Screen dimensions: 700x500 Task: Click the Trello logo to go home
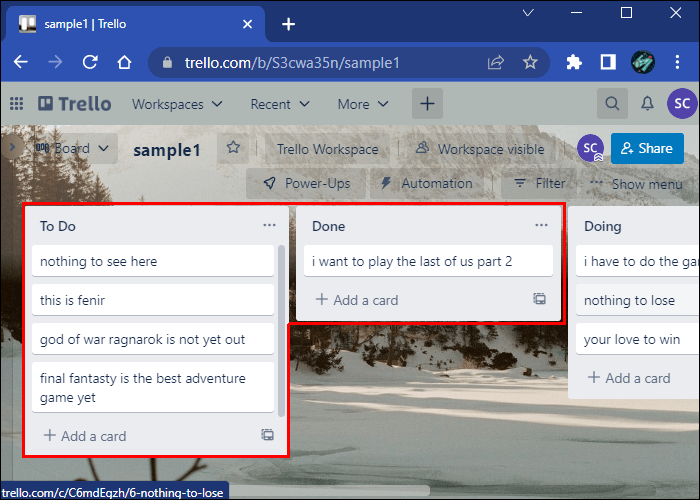[x=75, y=104]
